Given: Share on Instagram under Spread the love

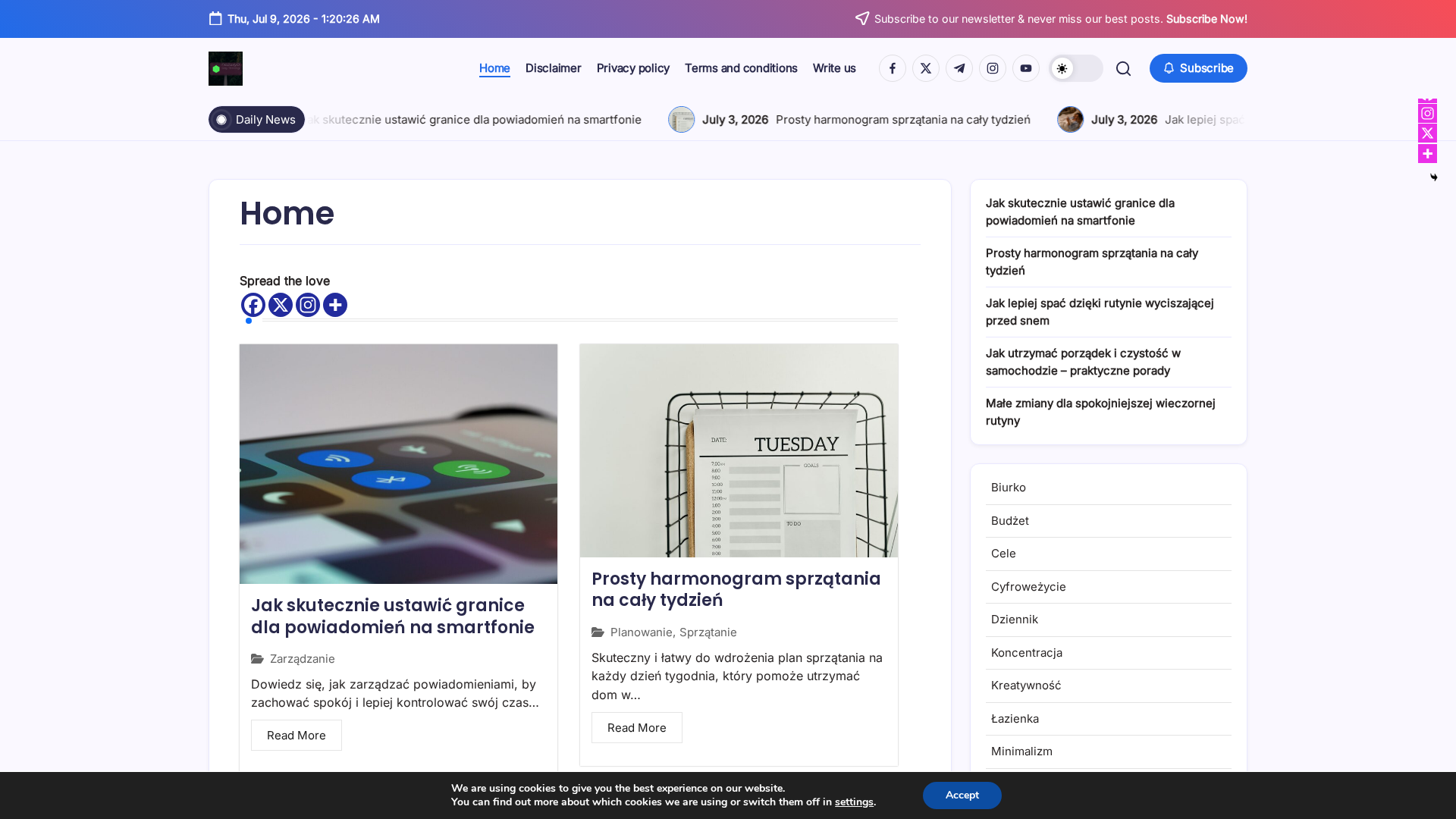Looking at the screenshot, I should 308,305.
